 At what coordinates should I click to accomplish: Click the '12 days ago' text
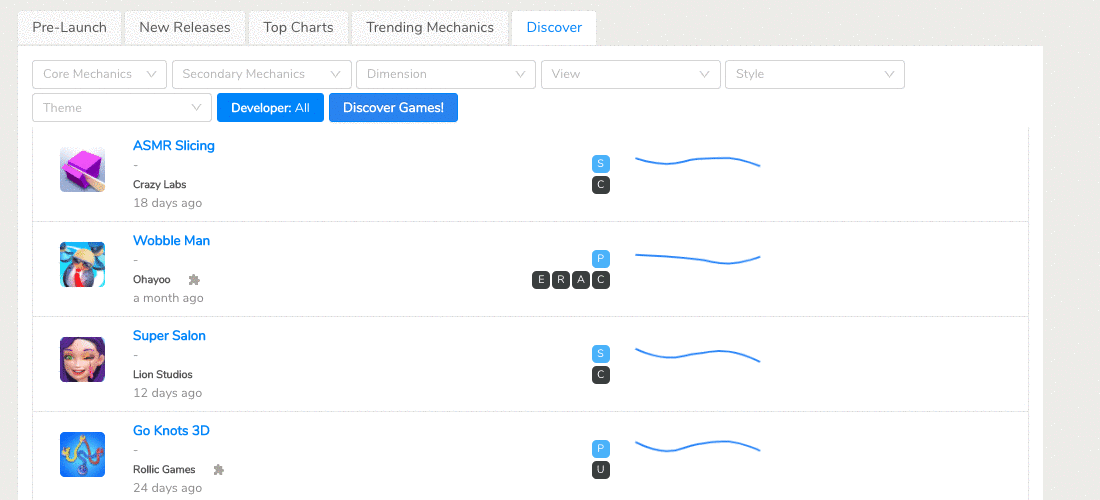pos(168,393)
